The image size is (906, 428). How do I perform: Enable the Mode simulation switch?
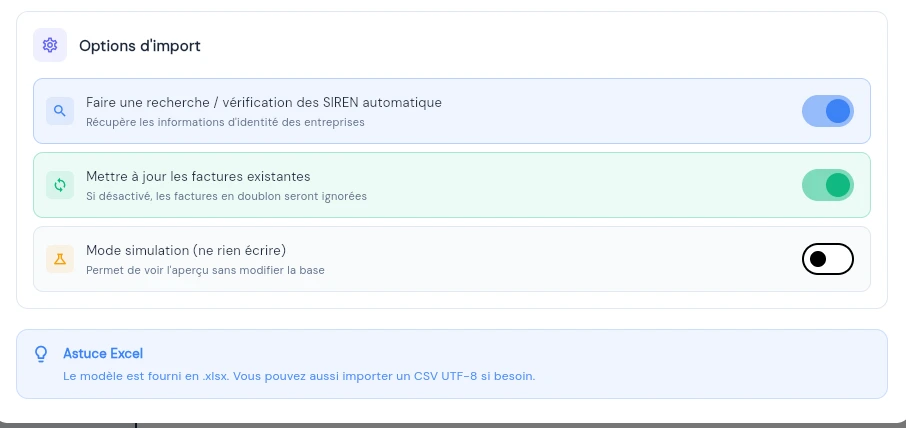827,259
